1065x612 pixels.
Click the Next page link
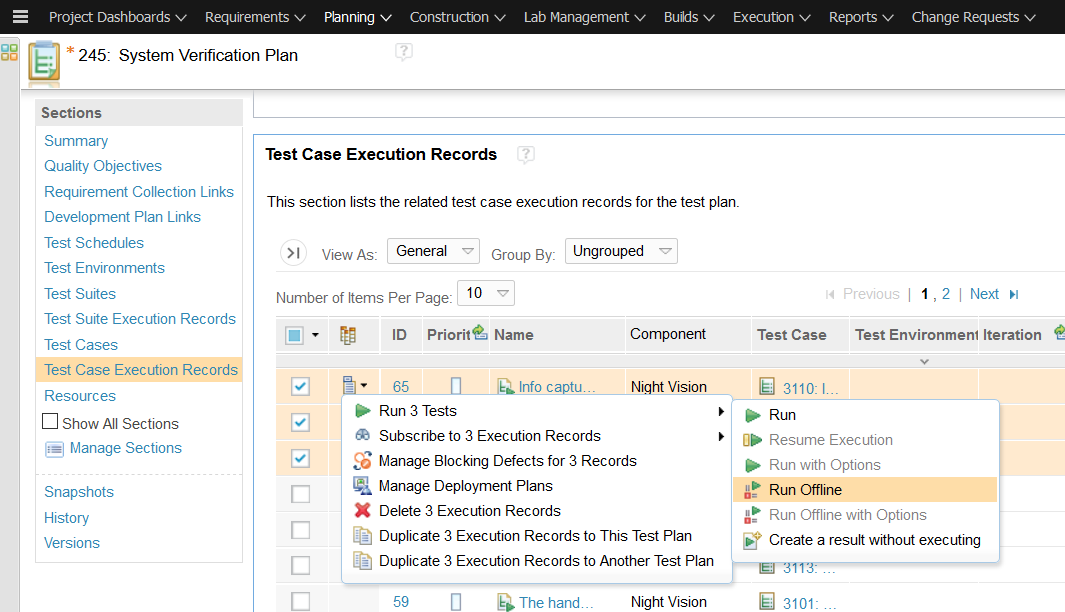(984, 294)
